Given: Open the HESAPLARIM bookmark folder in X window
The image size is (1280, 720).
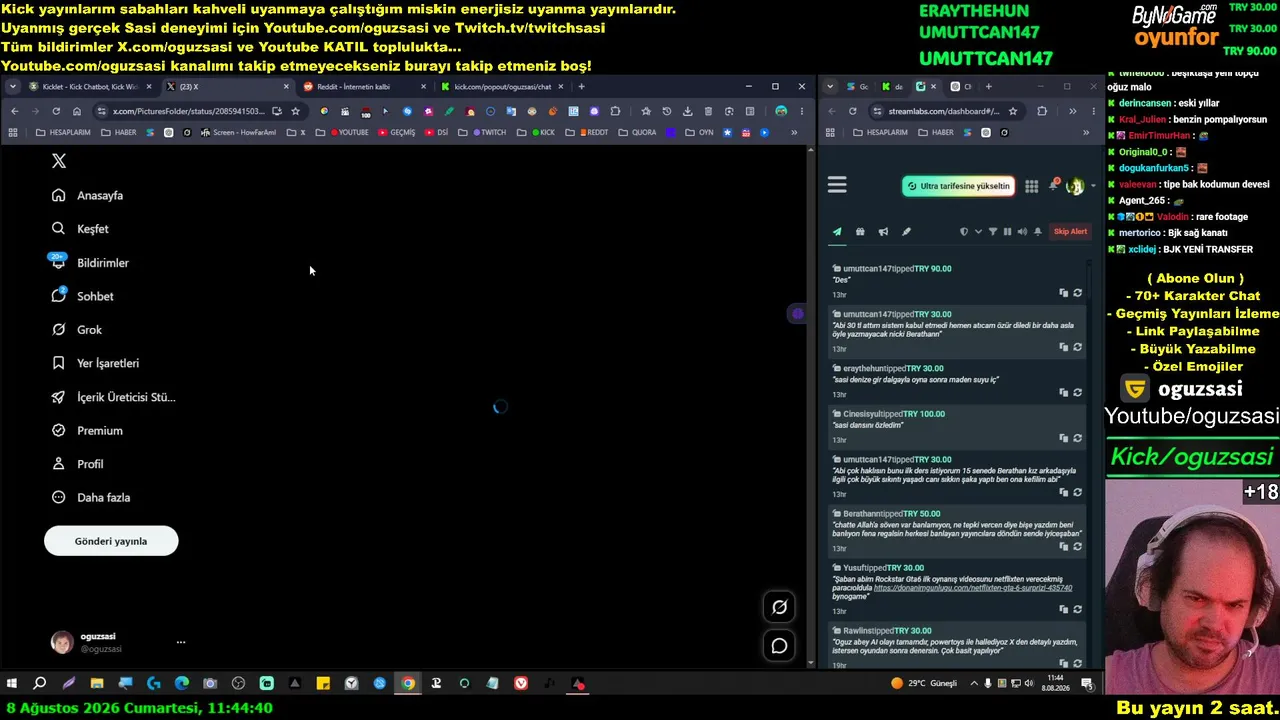Looking at the screenshot, I should tap(62, 132).
